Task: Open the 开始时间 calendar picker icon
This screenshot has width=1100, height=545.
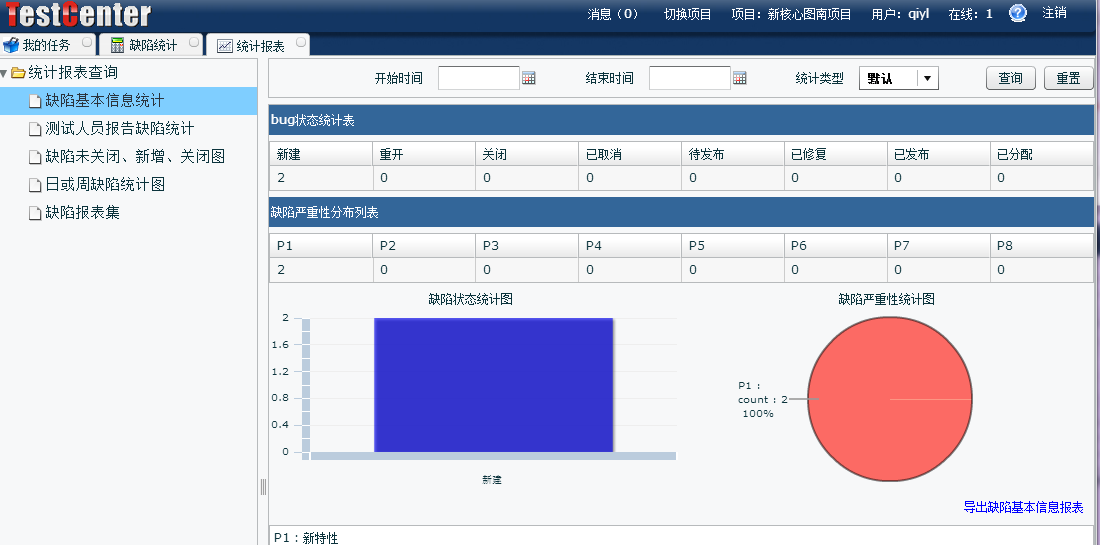Action: [x=529, y=78]
